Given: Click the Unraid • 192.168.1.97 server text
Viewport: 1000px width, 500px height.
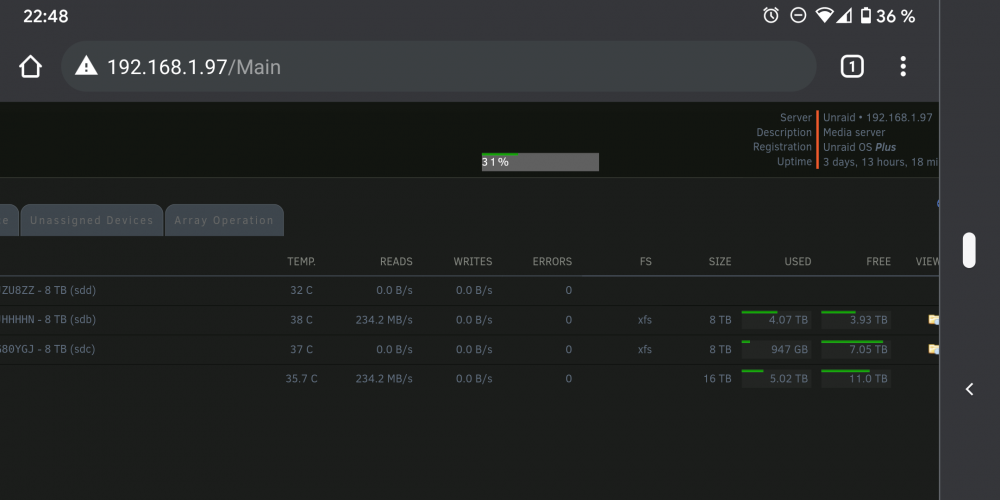Looking at the screenshot, I should [x=878, y=117].
